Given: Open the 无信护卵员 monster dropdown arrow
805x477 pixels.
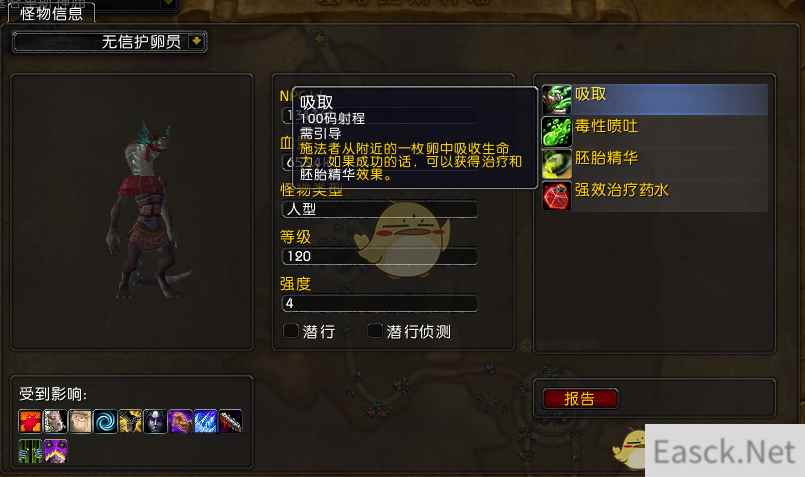Looking at the screenshot, I should 196,41.
